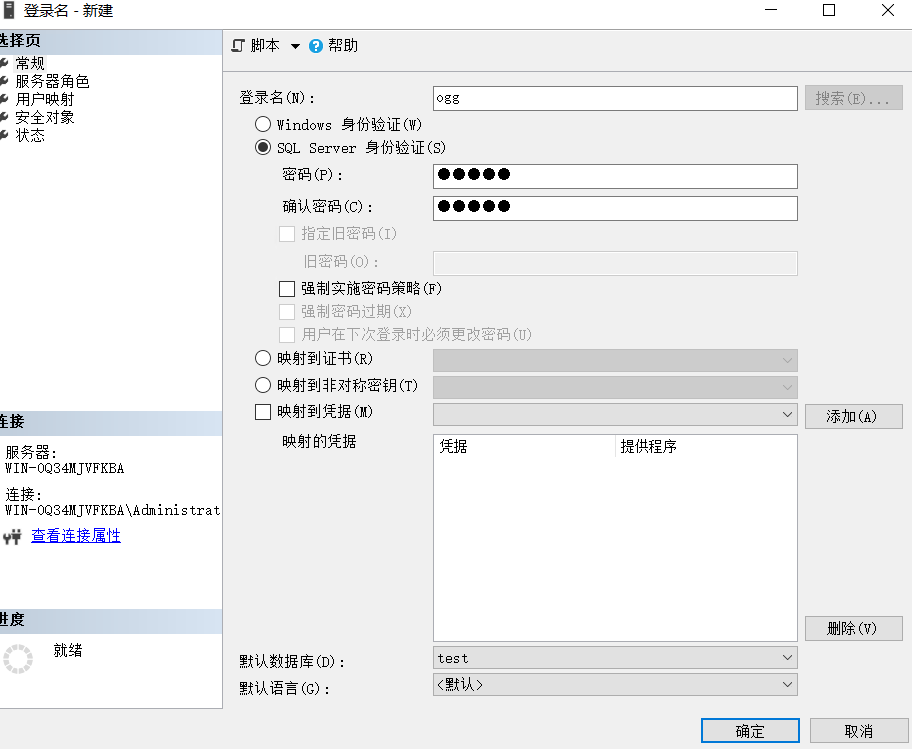
Task: Click the 搜索(E)... button
Action: click(x=853, y=98)
